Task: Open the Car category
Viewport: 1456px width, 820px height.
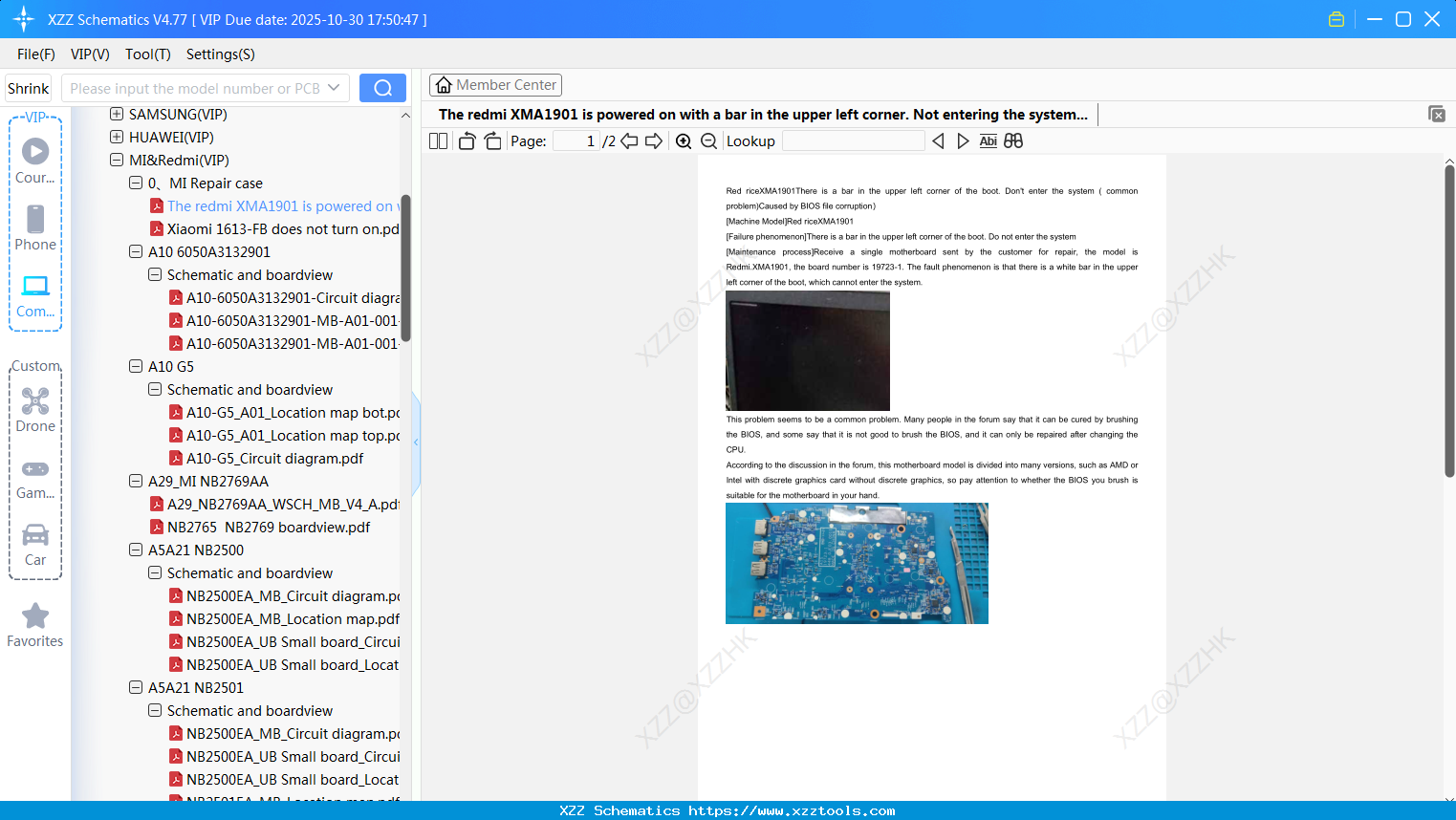Action: point(35,545)
